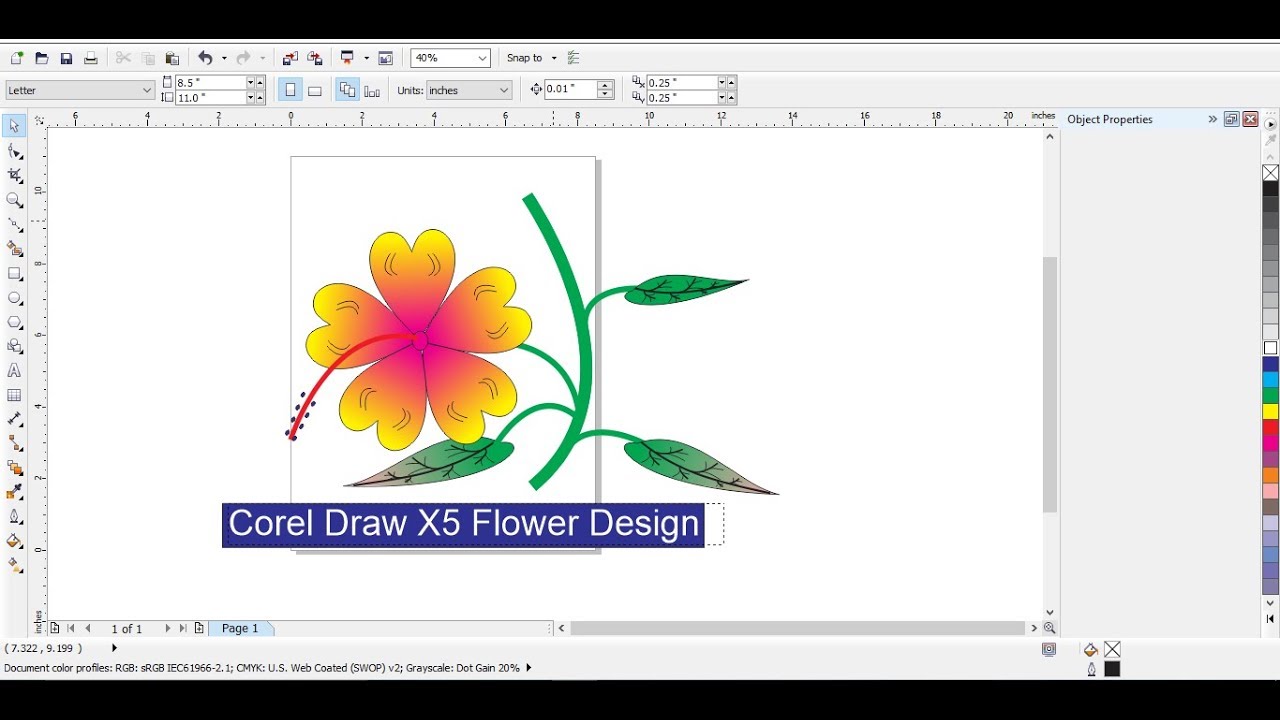Open the Letter page size dropdown
Viewport: 1280px width, 720px height.
click(146, 90)
